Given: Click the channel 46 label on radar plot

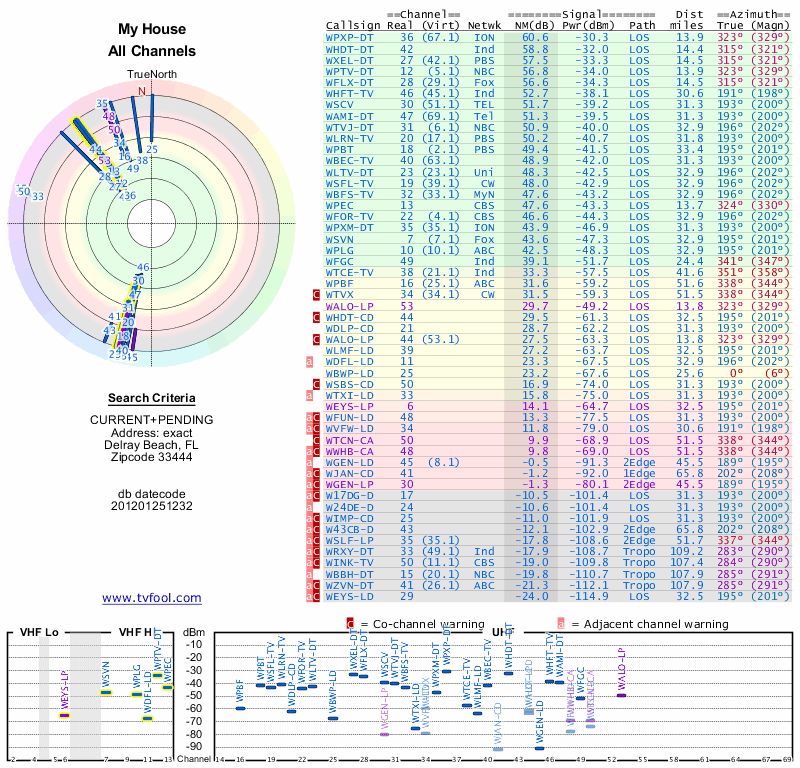Looking at the screenshot, I should click(x=143, y=267).
